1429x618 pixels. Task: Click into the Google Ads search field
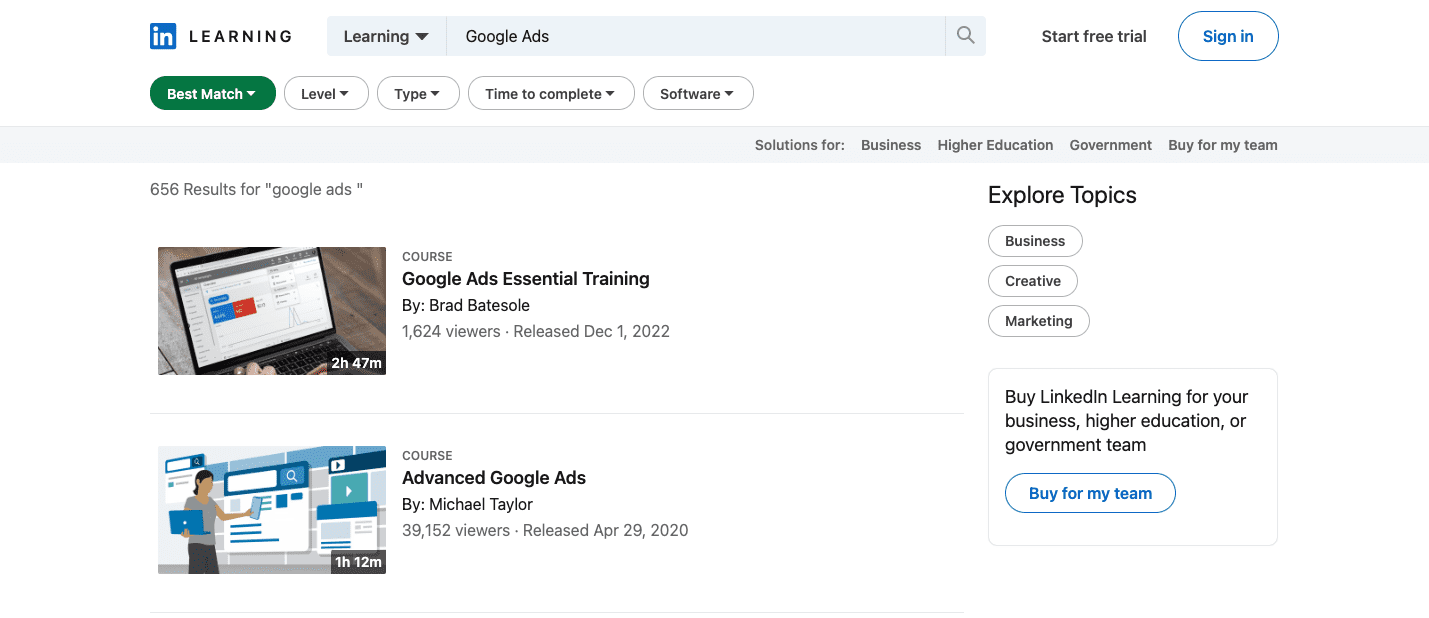pos(695,36)
